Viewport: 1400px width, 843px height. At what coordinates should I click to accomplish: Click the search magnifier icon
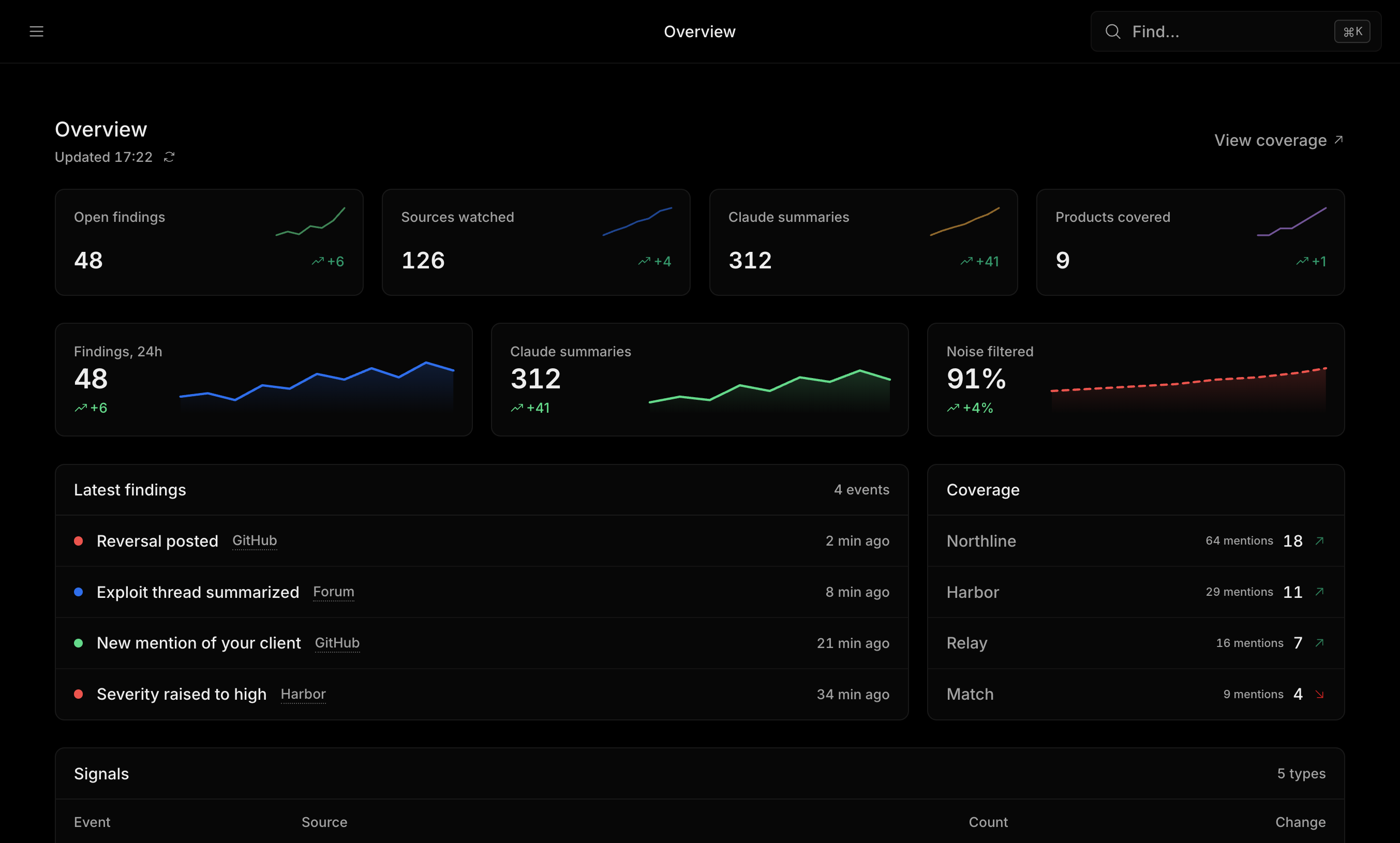tap(1112, 31)
